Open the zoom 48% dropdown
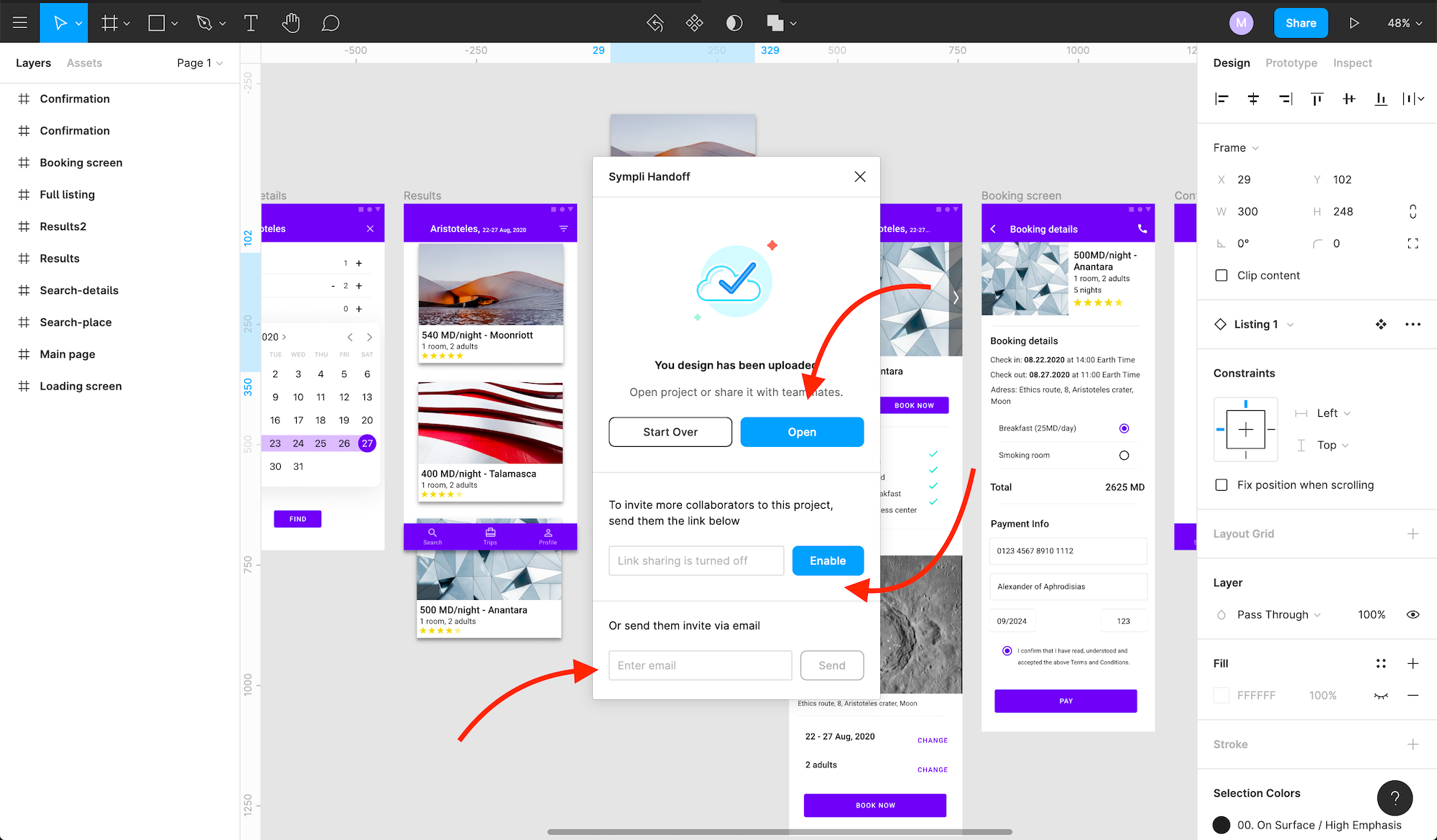Screen dimensions: 1437x840 point(1405,23)
